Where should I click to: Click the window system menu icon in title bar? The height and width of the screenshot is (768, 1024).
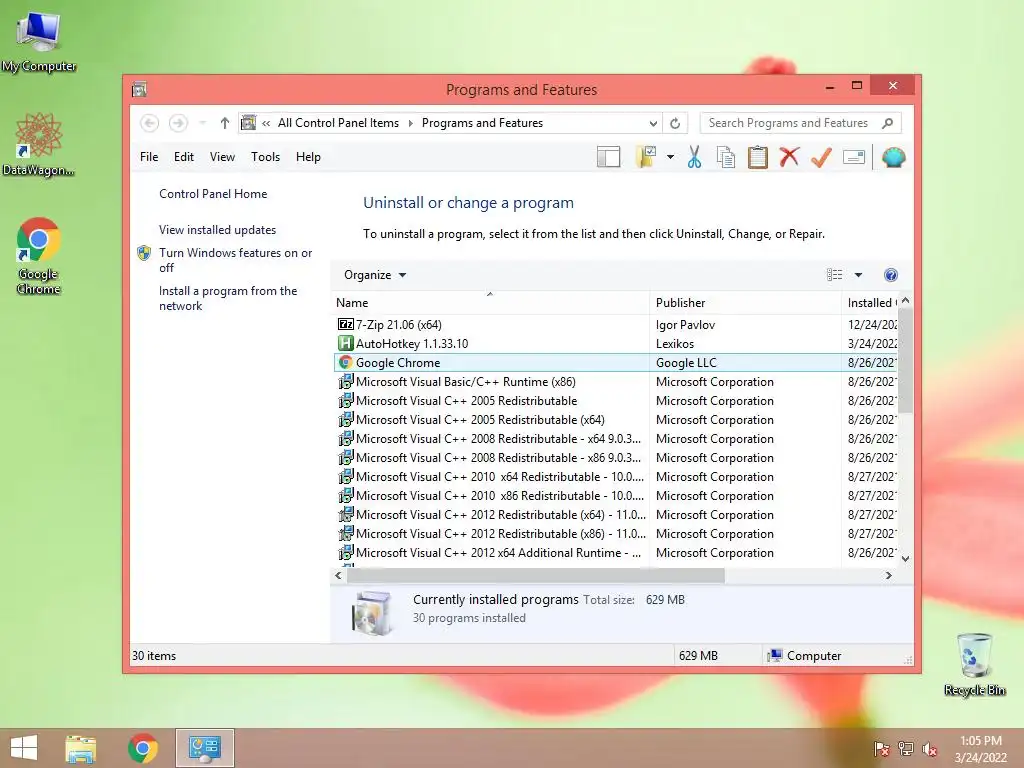(139, 89)
